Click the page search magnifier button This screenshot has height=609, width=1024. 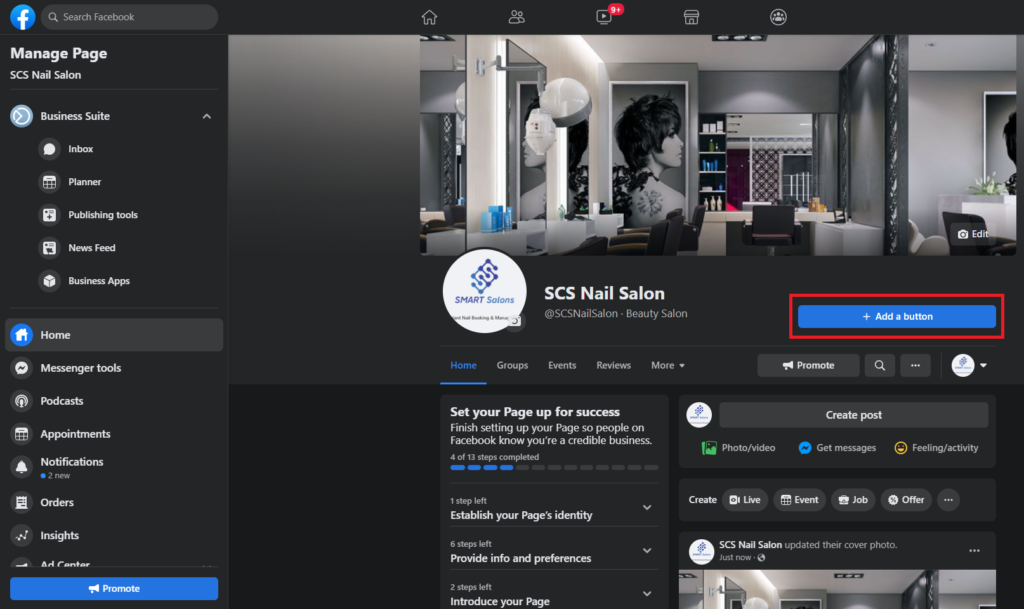(880, 366)
